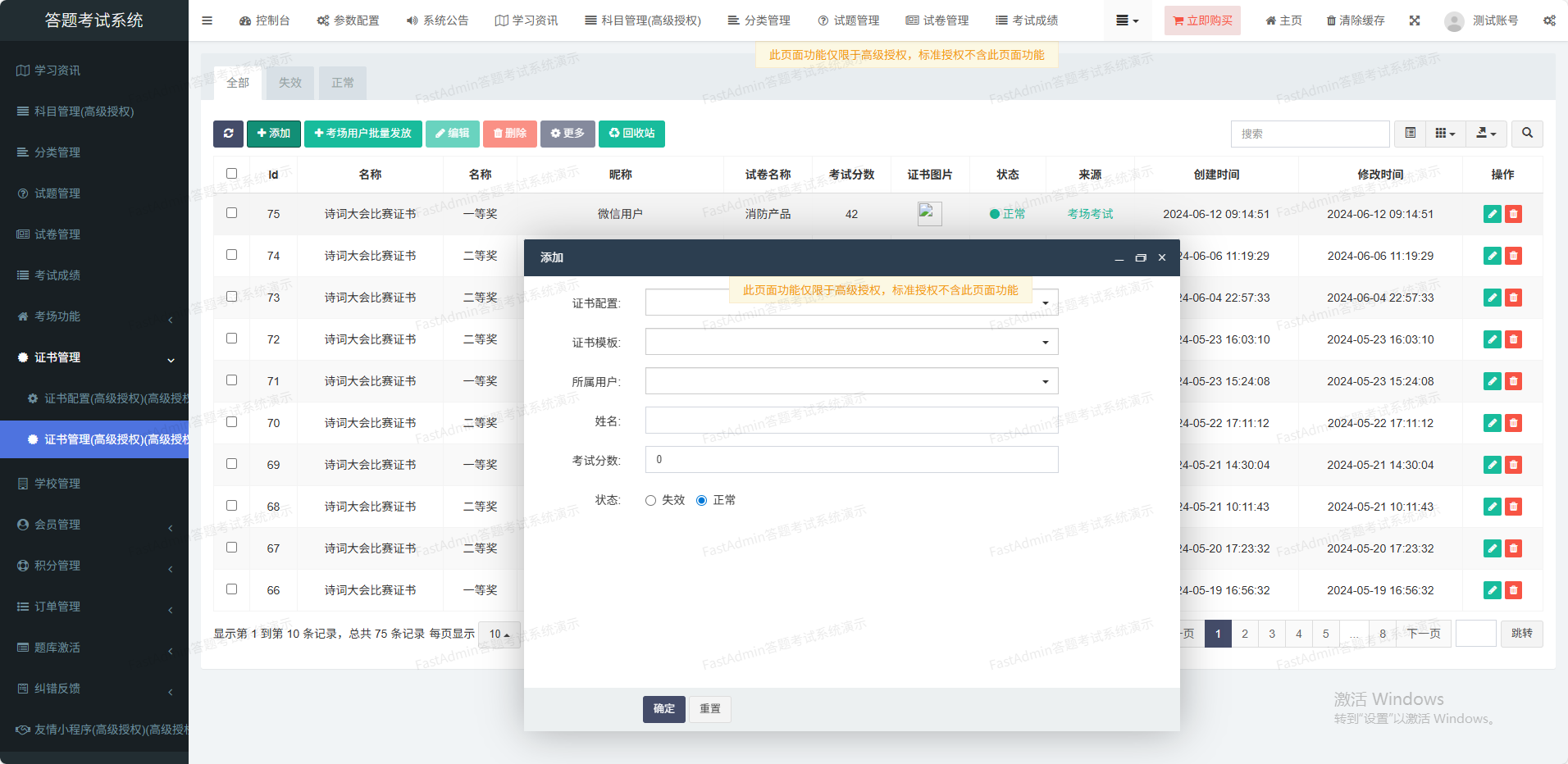Open the 所属用户 dropdown
Screen dimensions: 1568x764
(x=851, y=381)
